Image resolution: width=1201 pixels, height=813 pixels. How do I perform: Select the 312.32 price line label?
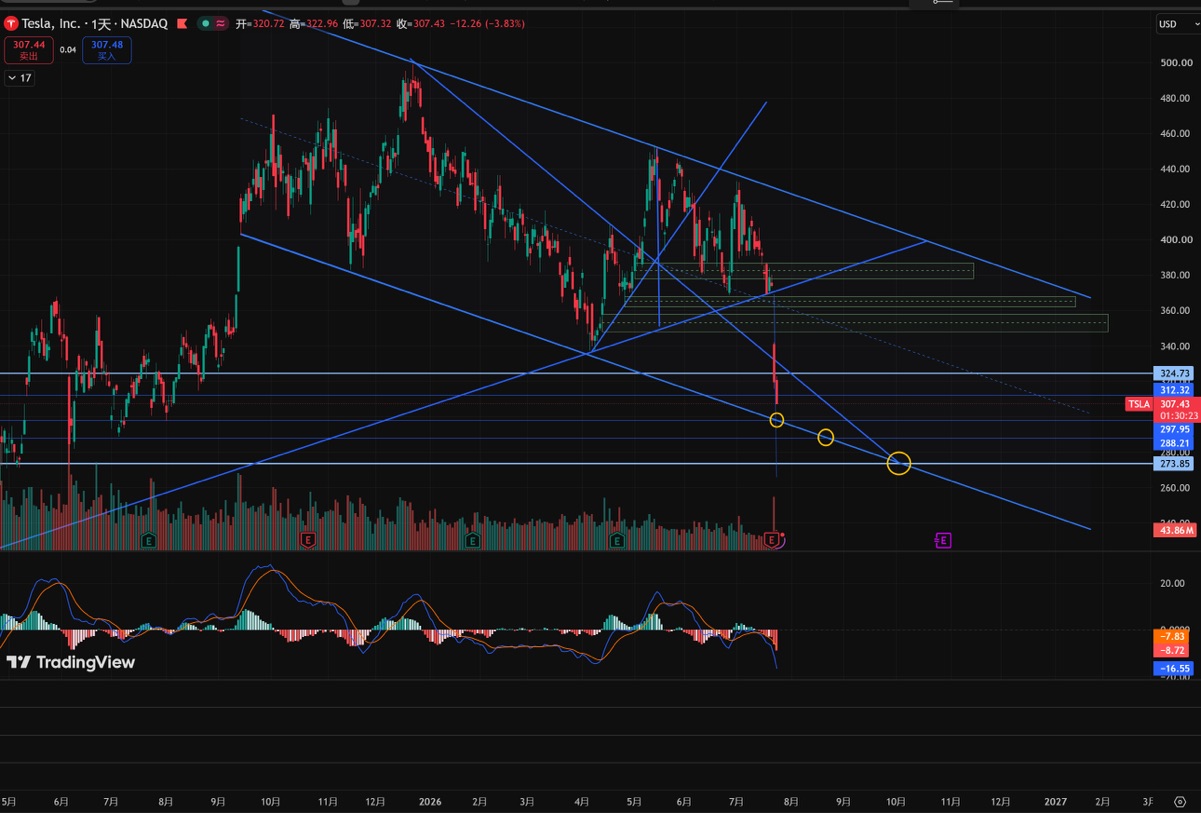(1173, 389)
